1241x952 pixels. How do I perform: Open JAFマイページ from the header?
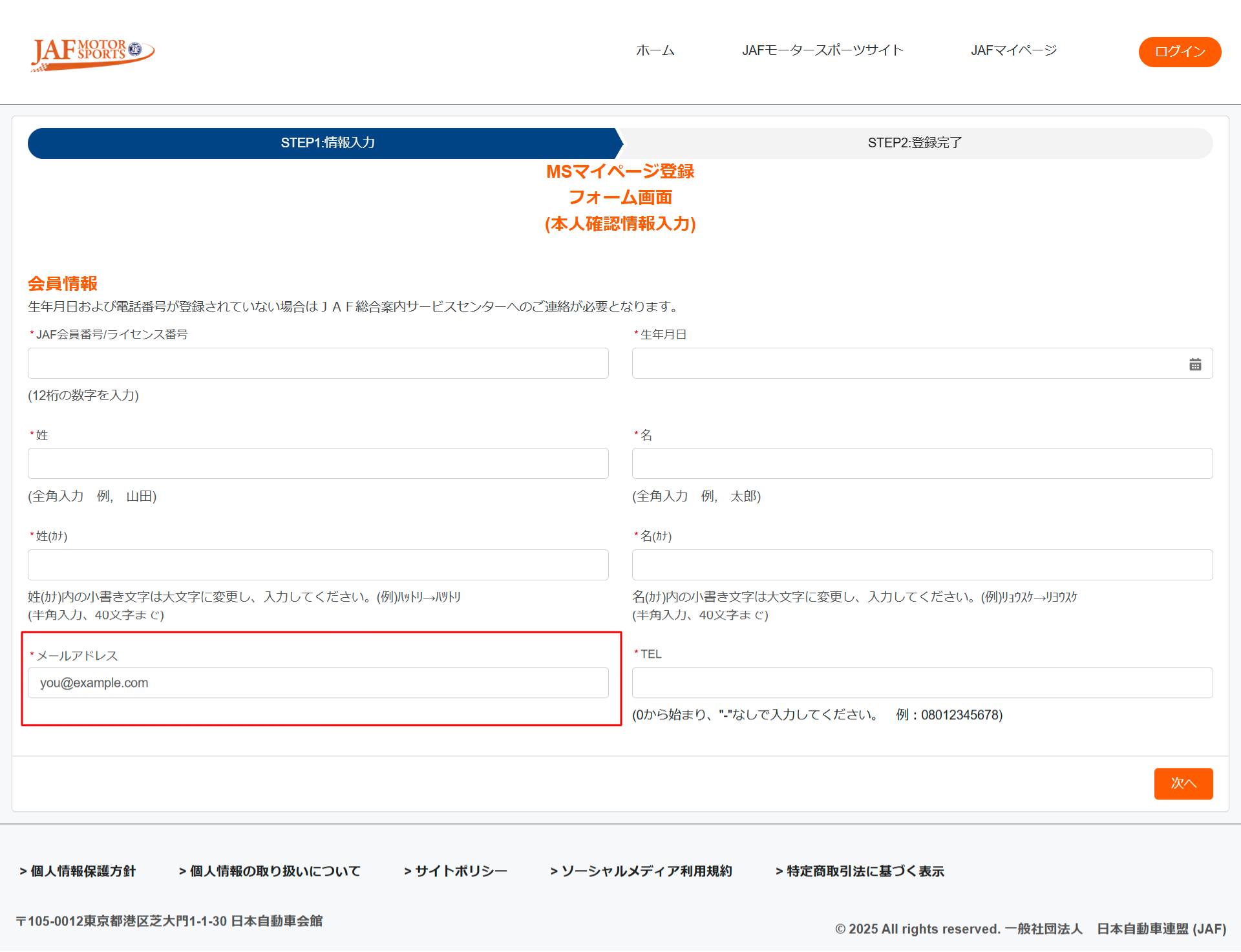(1013, 50)
